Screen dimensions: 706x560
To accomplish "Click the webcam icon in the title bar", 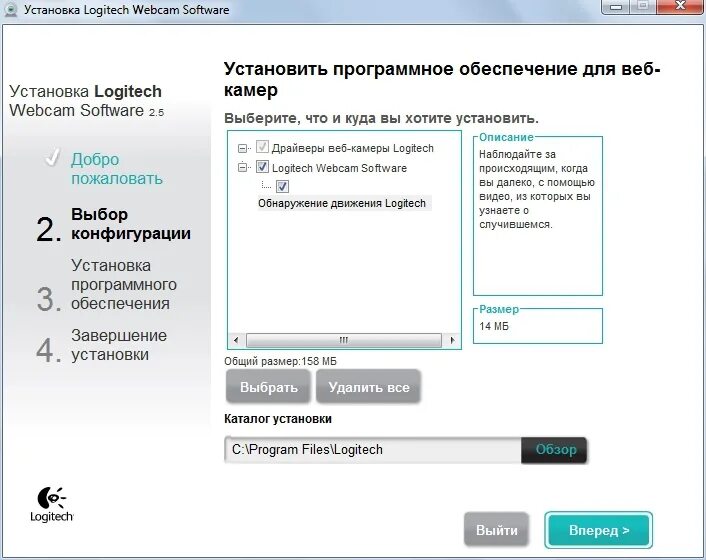I will coord(11,9).
